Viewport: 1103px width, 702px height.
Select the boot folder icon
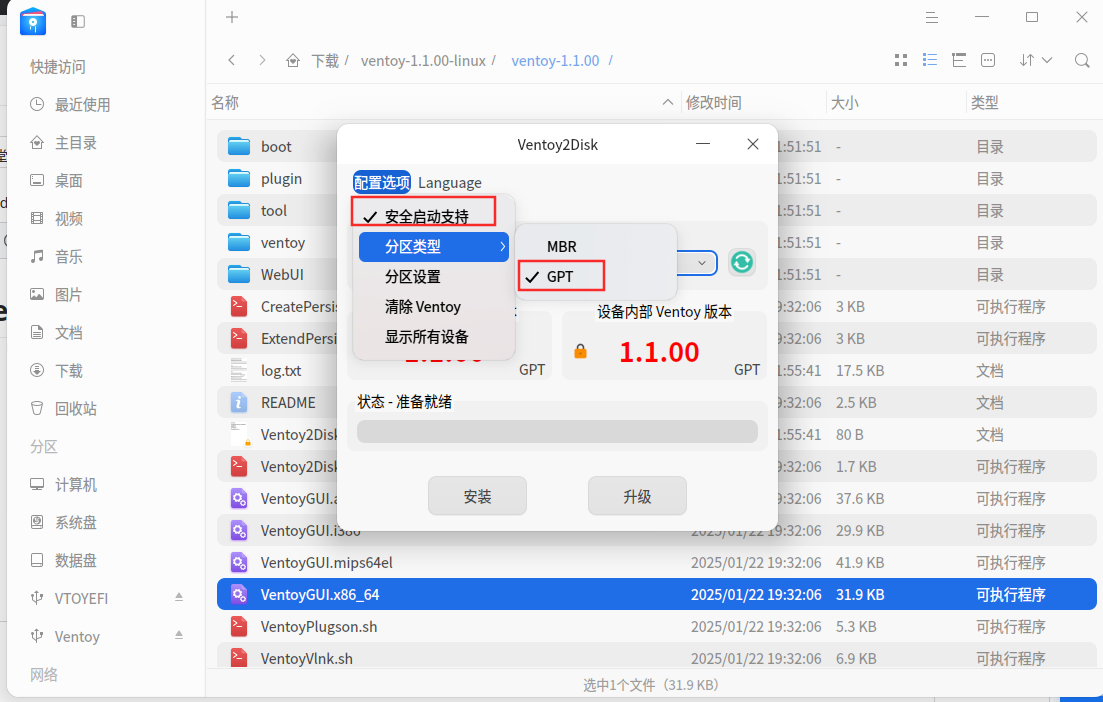tap(239, 146)
